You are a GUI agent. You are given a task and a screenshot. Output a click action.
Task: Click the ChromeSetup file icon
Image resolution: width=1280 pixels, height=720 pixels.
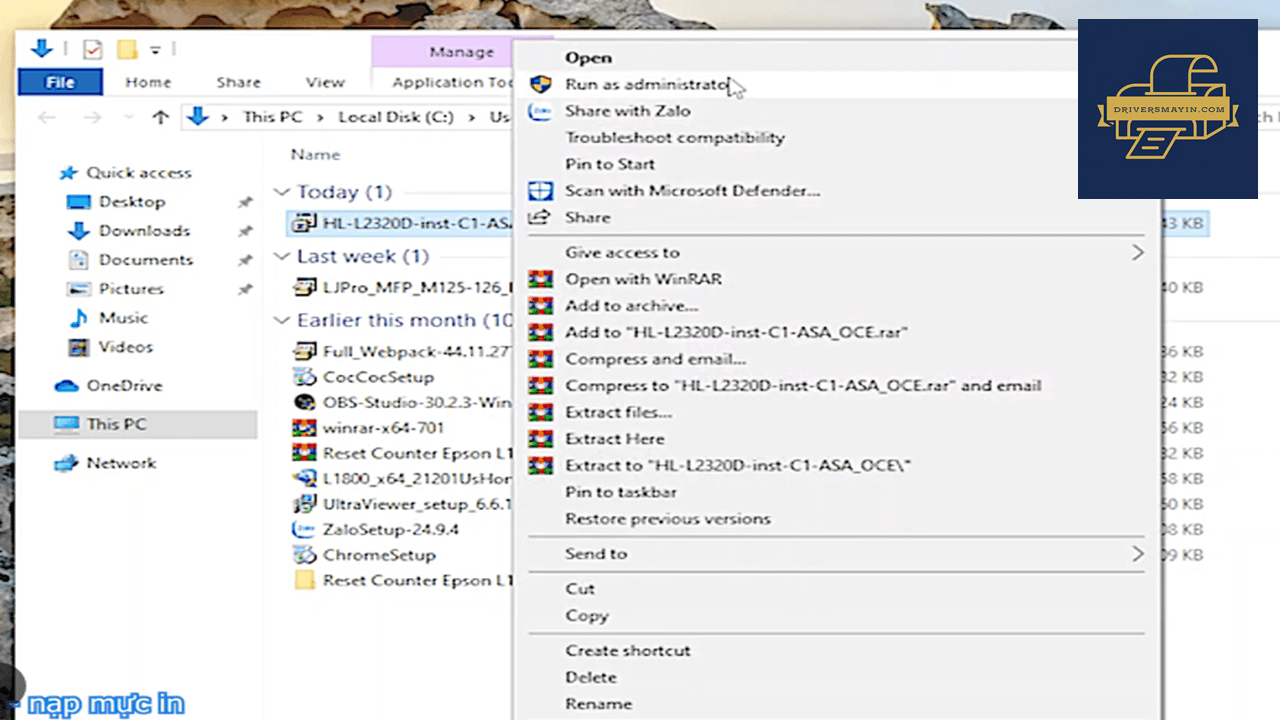pyautogui.click(x=305, y=555)
